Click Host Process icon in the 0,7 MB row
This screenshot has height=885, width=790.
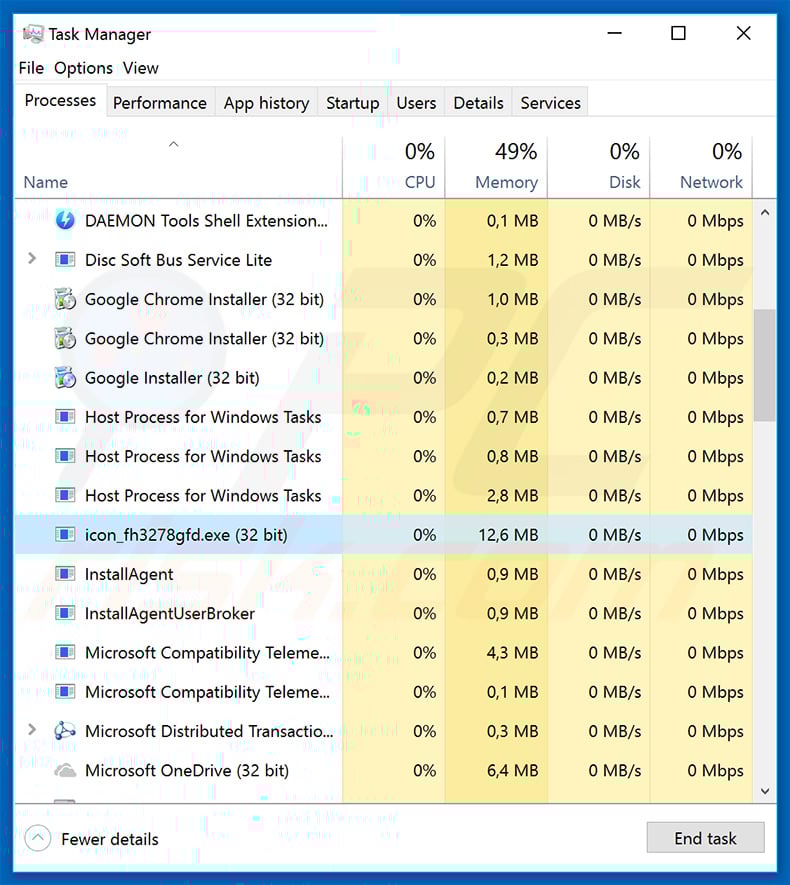point(65,417)
